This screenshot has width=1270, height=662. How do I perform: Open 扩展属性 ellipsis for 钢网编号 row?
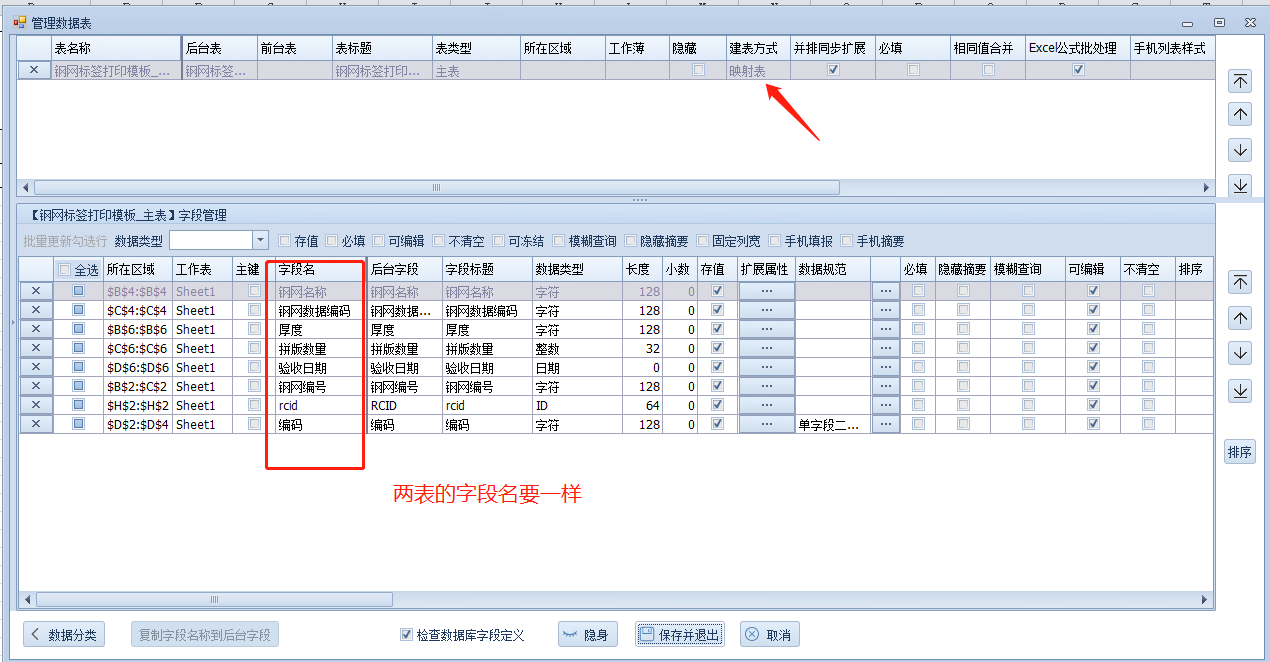click(767, 386)
